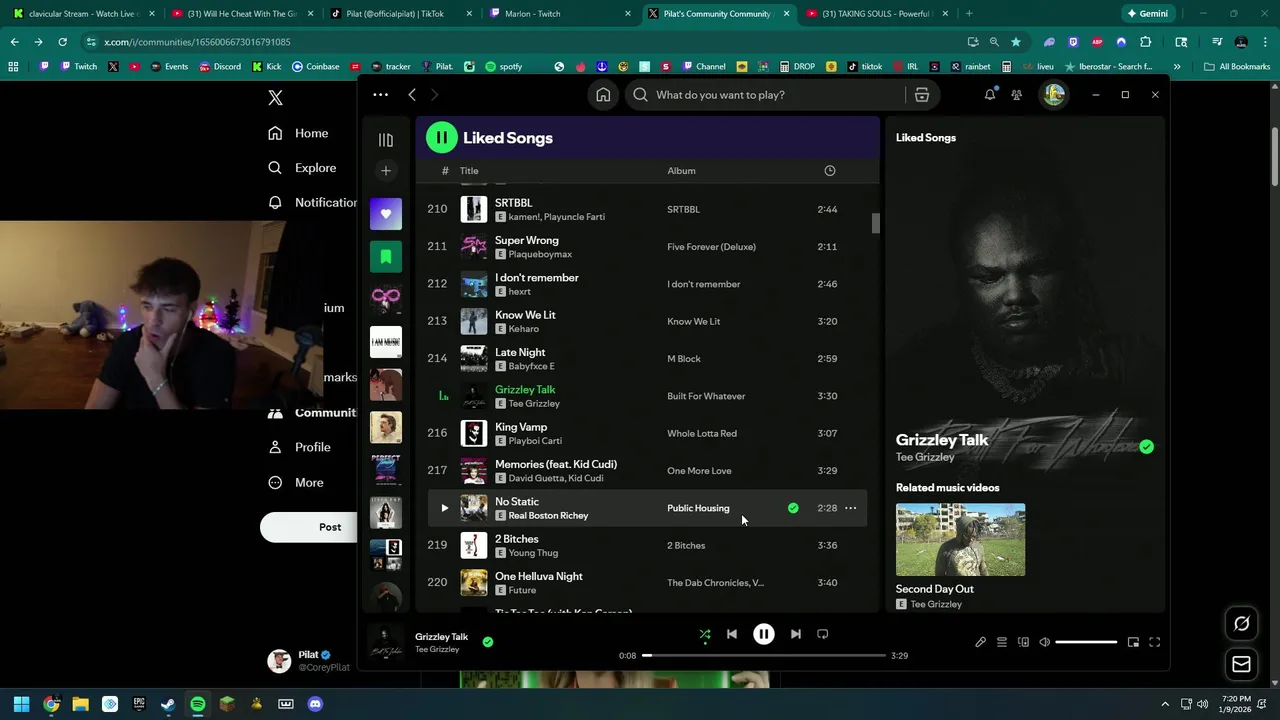This screenshot has height=720, width=1280.
Task: Sort by duration clock header icon
Action: (829, 171)
